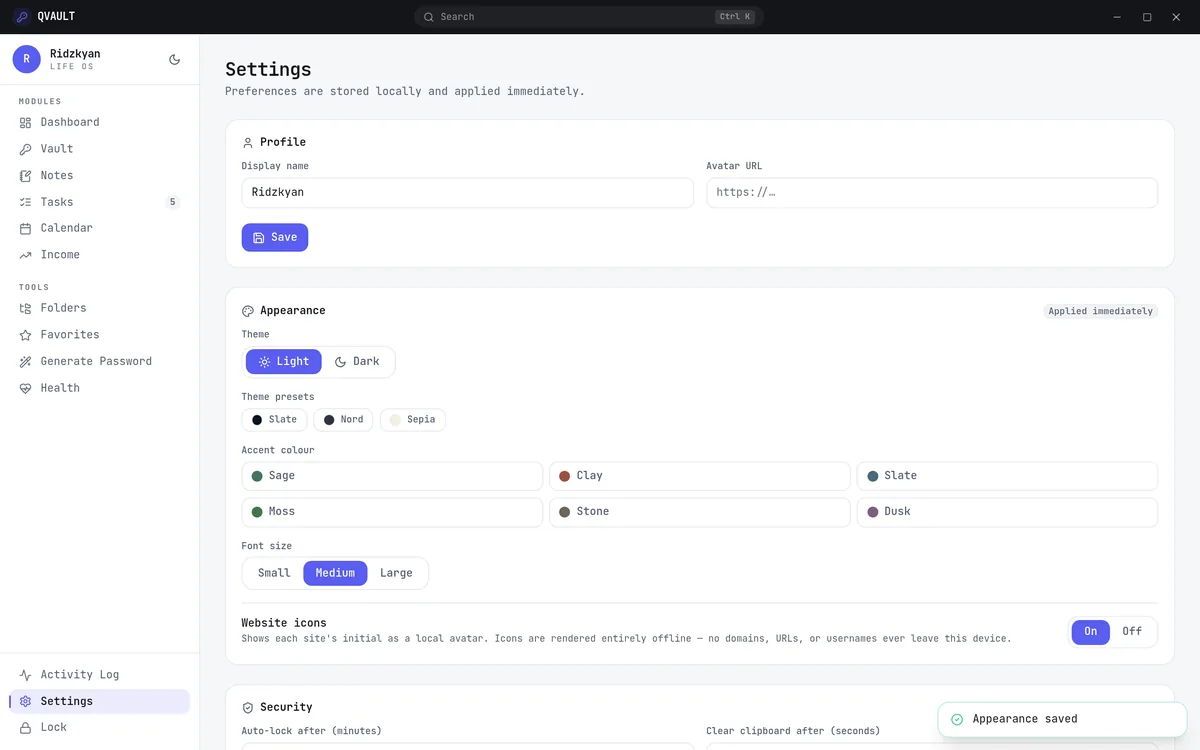Click the Ctrl K shortcut badge
1200x750 pixels.
click(x=735, y=17)
